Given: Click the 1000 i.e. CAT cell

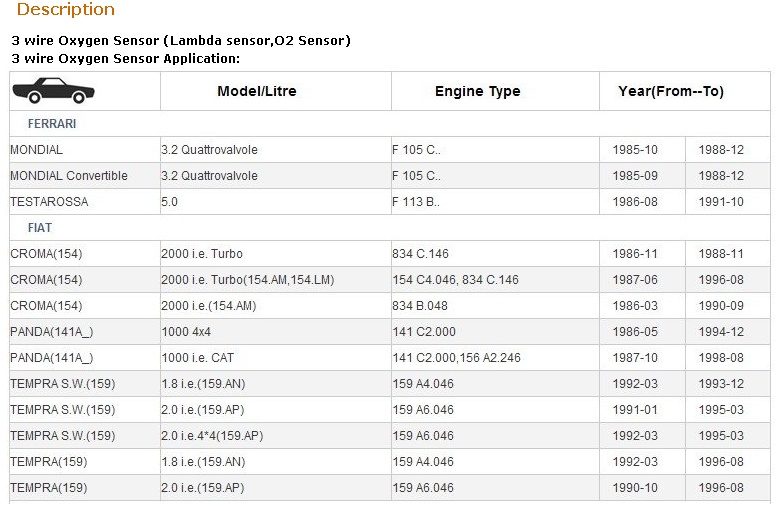Looking at the screenshot, I should click(x=199, y=358).
